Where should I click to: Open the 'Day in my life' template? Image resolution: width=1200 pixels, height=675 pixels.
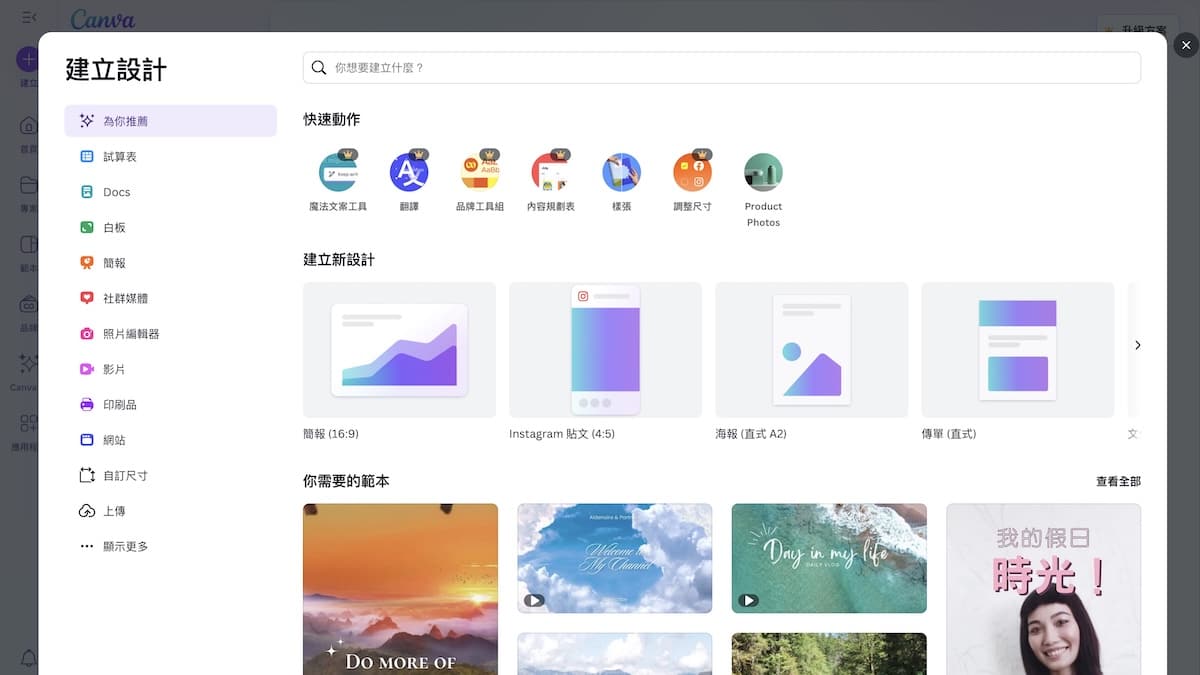829,558
